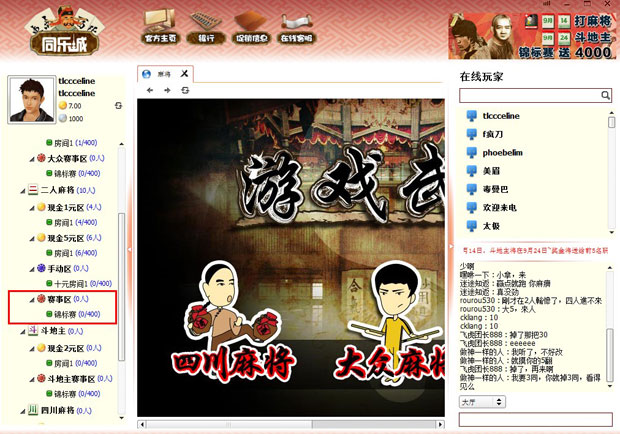
Task: Open the 四川麻将 game with the pigtailed character
Action: pyautogui.click(x=234, y=322)
